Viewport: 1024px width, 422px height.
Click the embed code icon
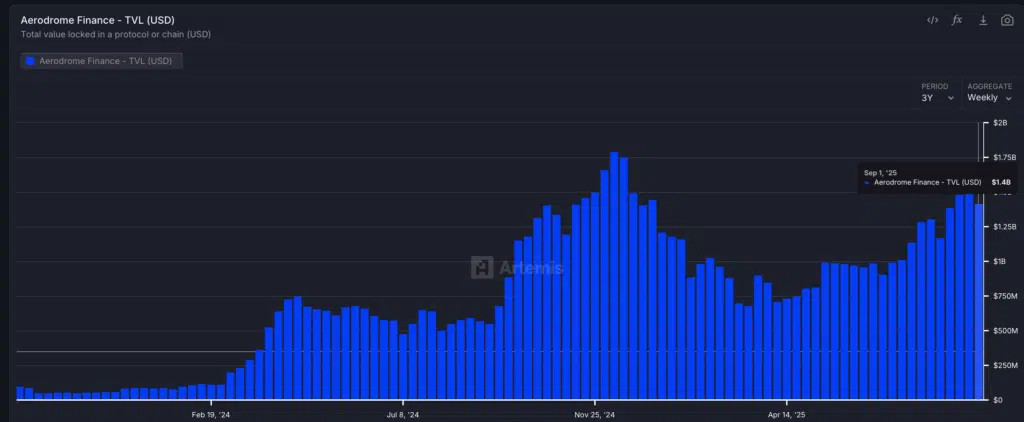pyautogui.click(x=932, y=20)
